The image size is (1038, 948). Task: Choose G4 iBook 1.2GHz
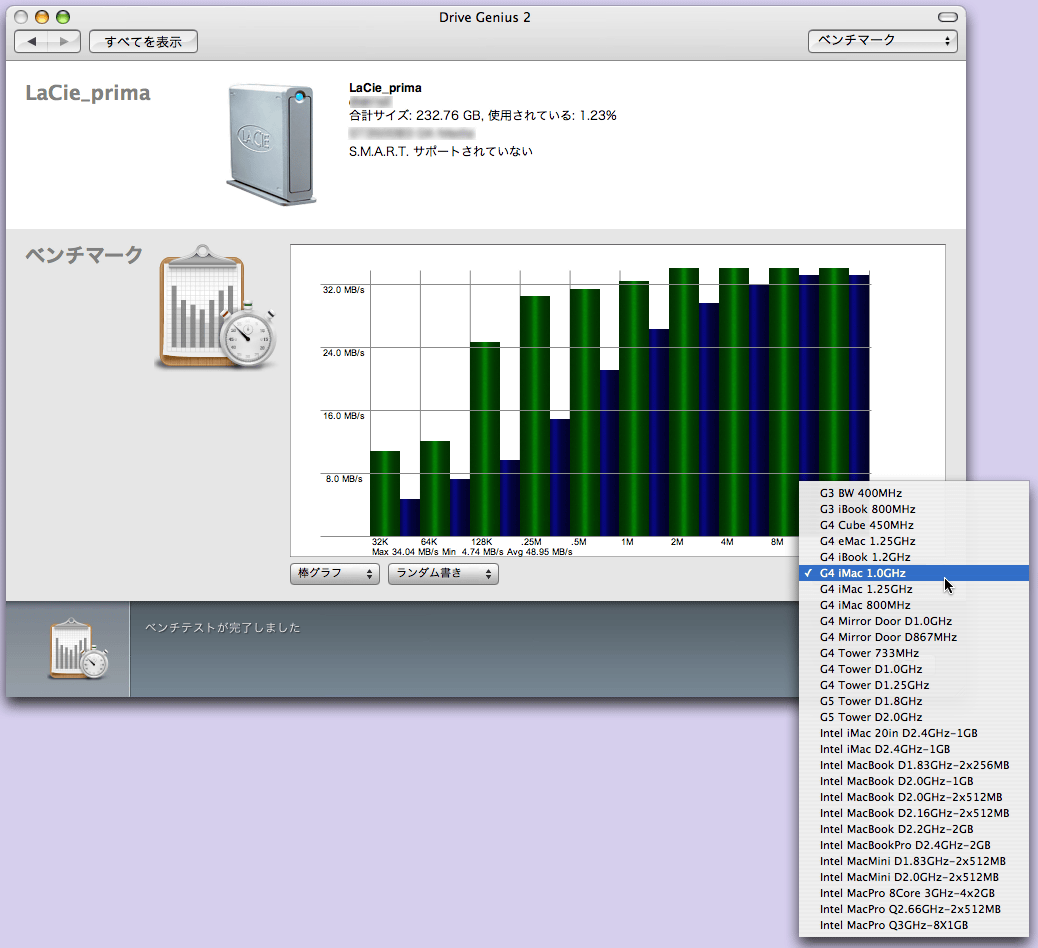click(x=914, y=557)
